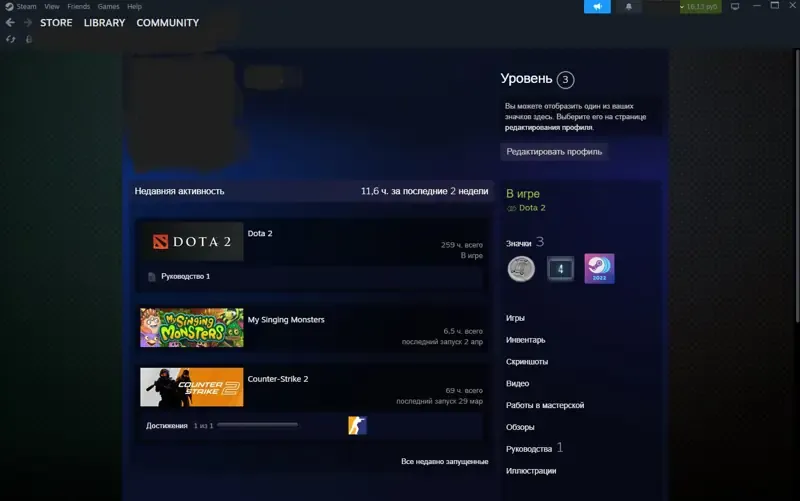Viewport: 800px width, 501px height.
Task: Go back with the left arrow
Action: (10, 22)
